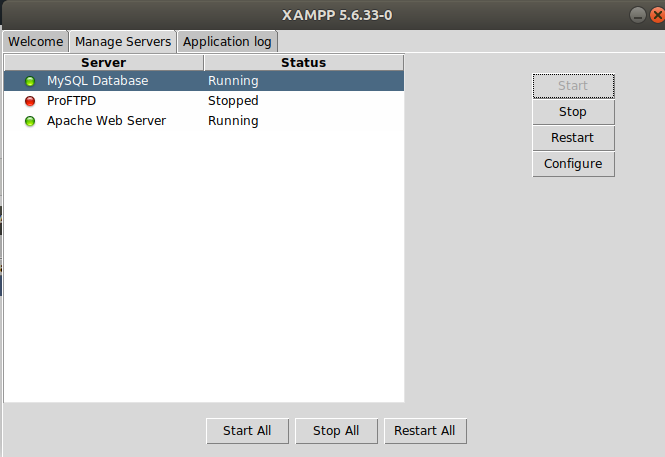Minimize the XAMPP window
Screen dimensions: 665x457
click(637, 15)
